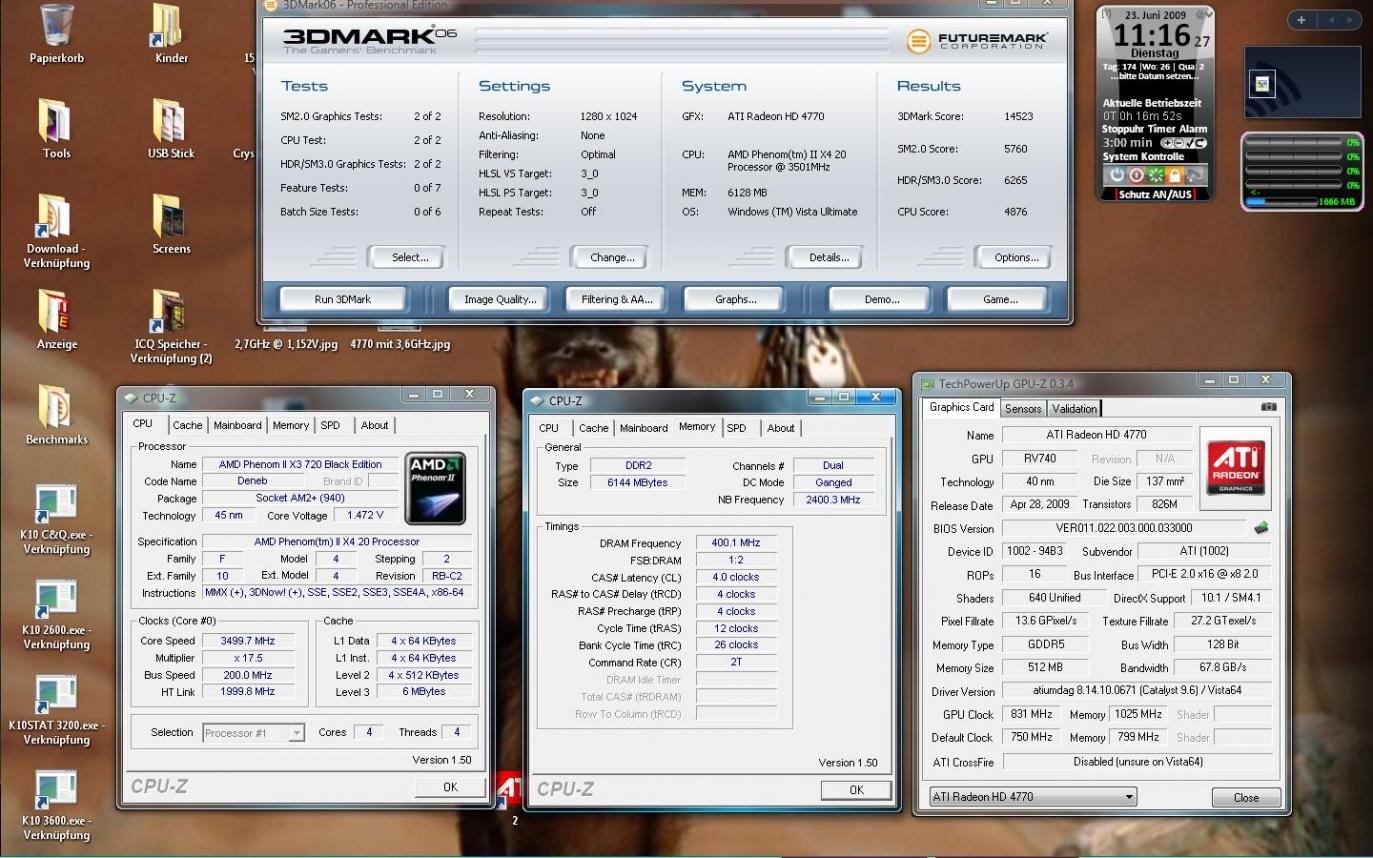Open the Processor #1 selection dropdown

(253, 733)
